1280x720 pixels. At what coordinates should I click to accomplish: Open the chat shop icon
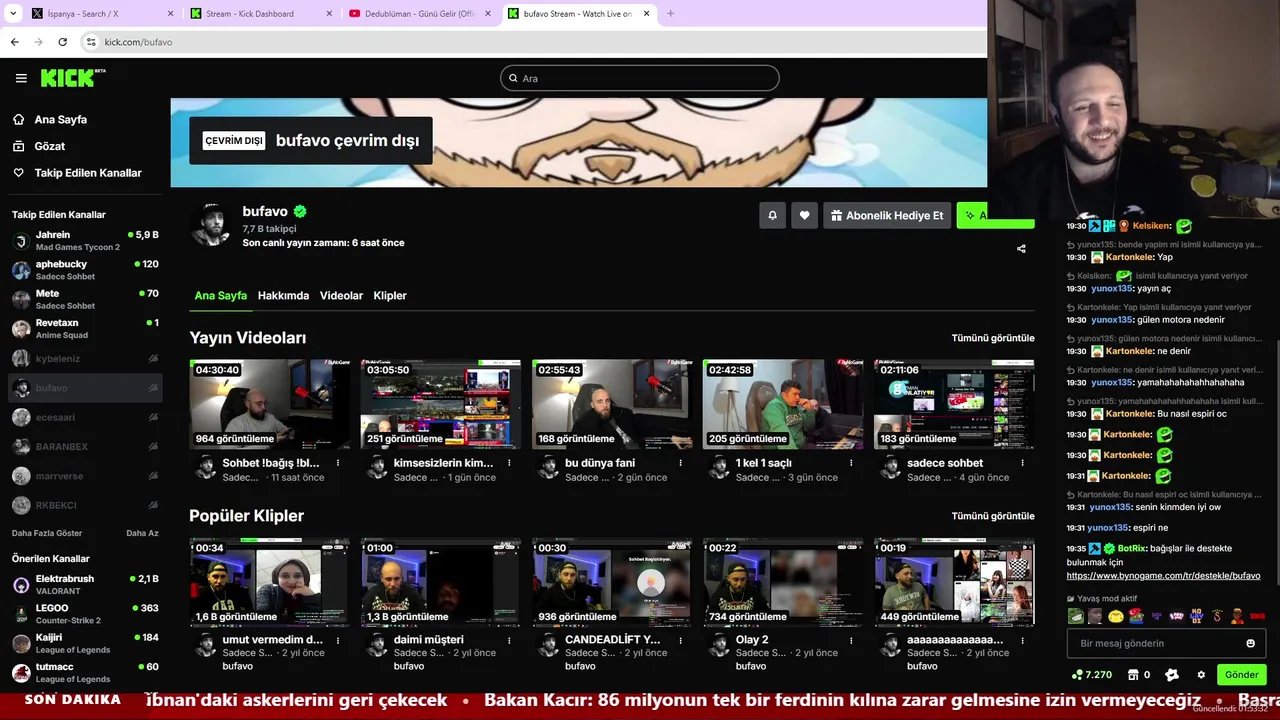(x=1133, y=675)
